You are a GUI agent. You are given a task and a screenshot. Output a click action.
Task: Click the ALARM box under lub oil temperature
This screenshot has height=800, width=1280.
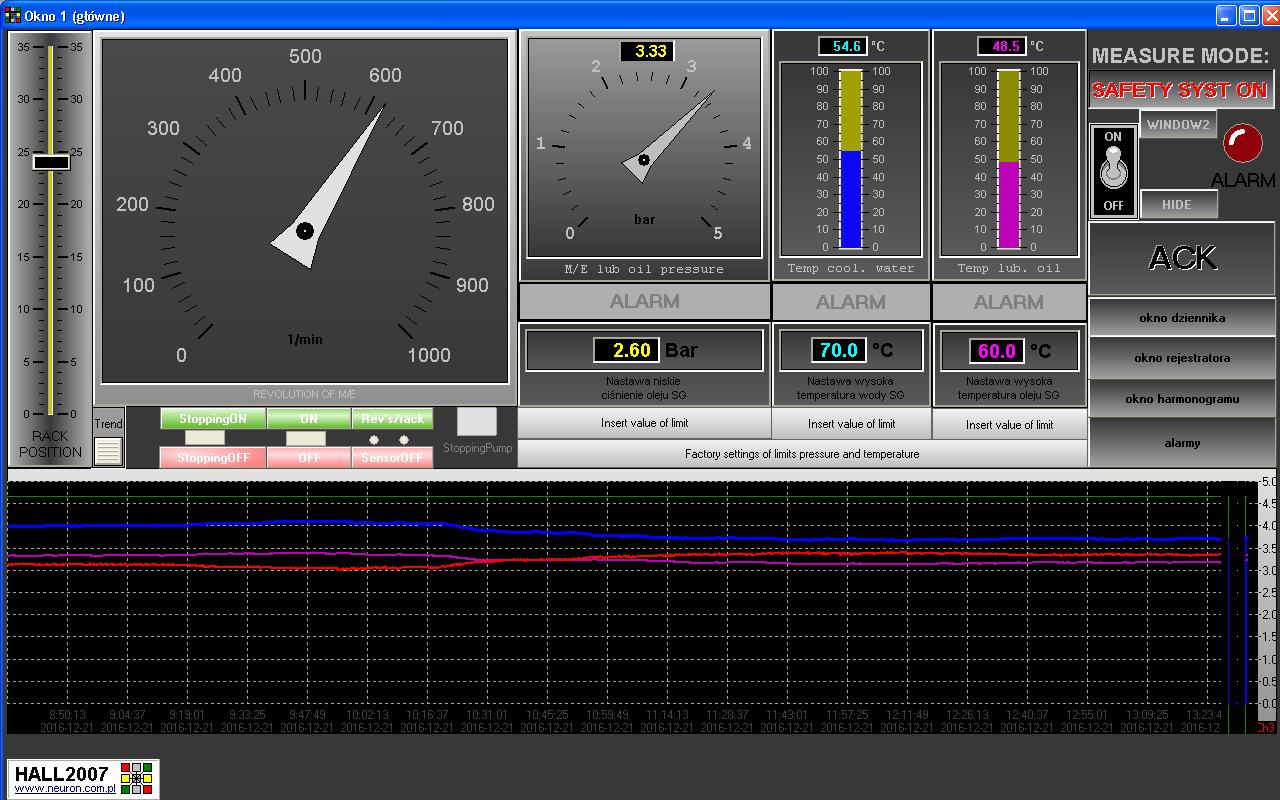(x=1009, y=302)
